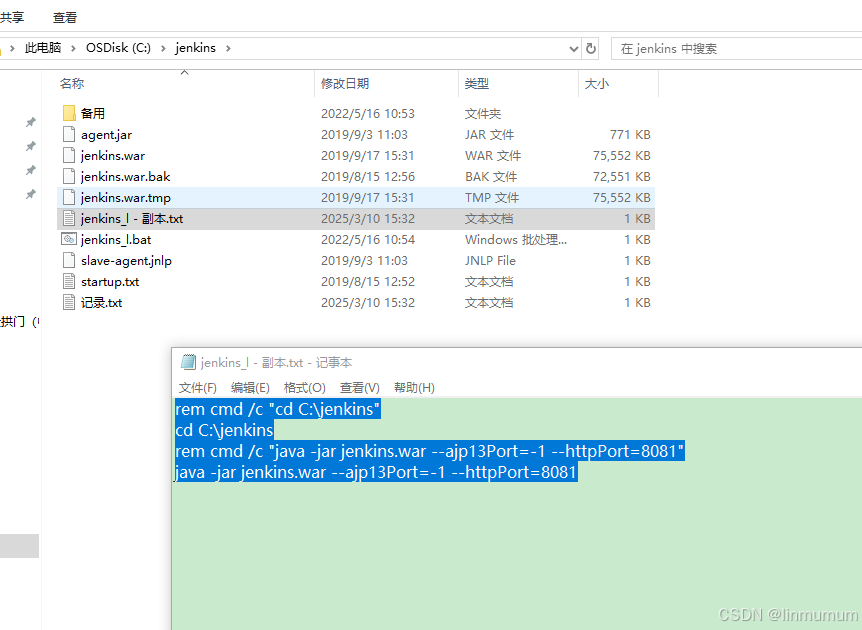Open Notepad 格式(O) menu
This screenshot has width=862, height=630.
point(305,388)
